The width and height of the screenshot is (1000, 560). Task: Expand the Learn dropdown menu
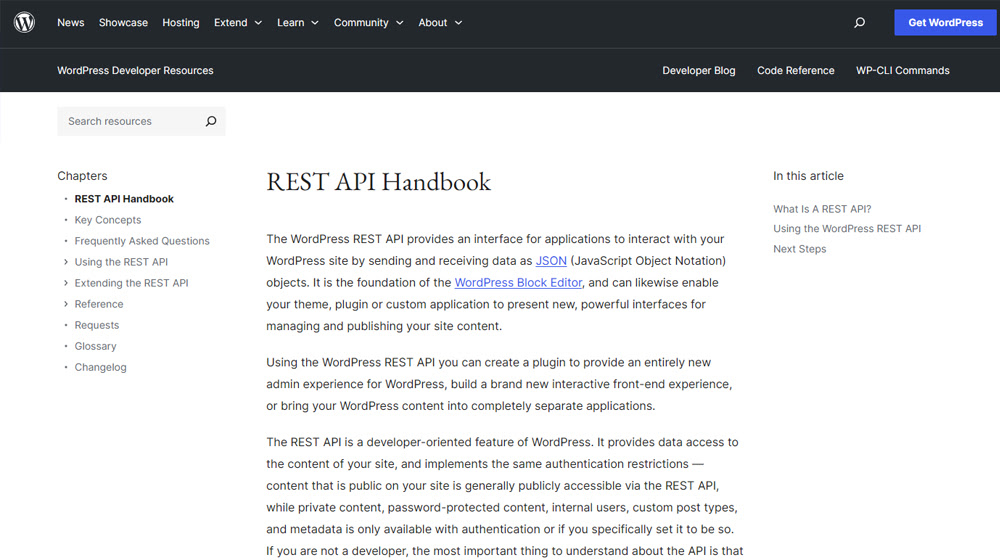pos(297,22)
